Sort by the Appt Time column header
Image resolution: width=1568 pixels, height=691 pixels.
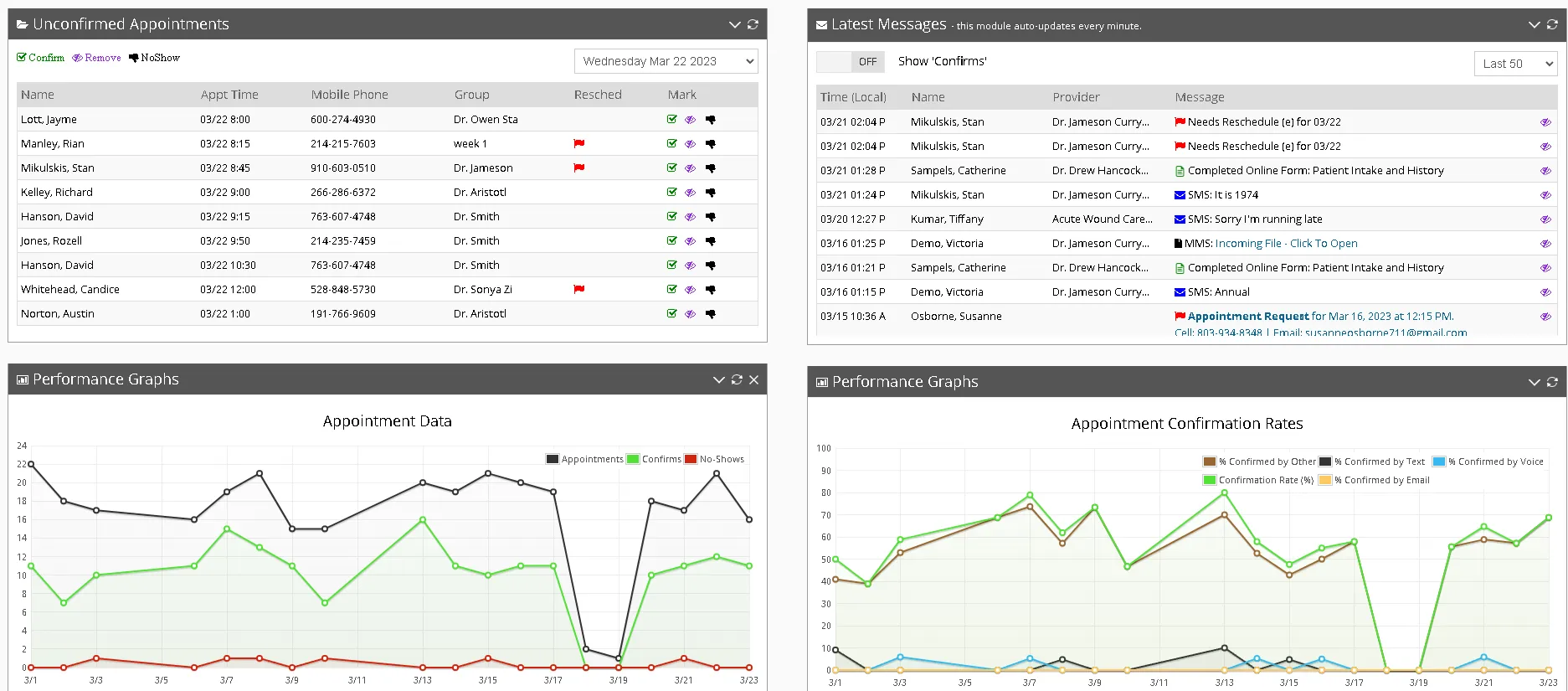coord(229,95)
